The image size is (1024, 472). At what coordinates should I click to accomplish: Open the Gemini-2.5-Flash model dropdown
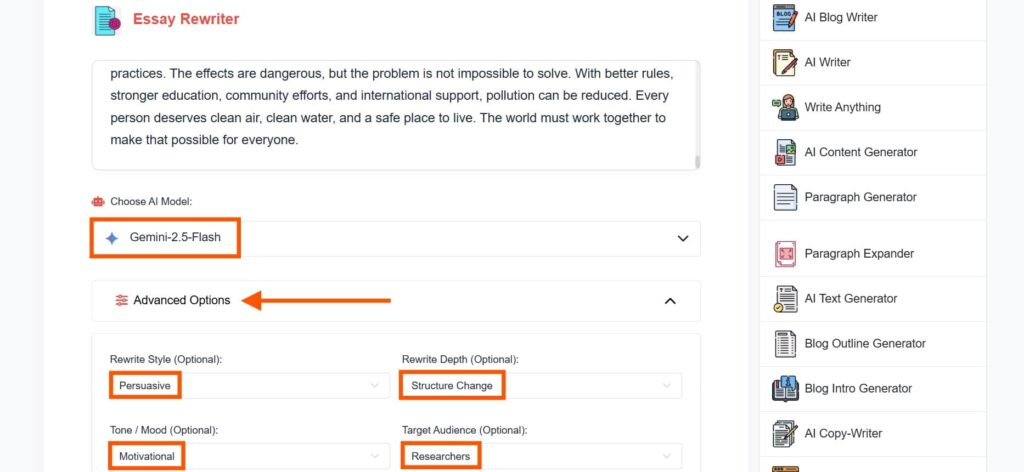tap(396, 238)
